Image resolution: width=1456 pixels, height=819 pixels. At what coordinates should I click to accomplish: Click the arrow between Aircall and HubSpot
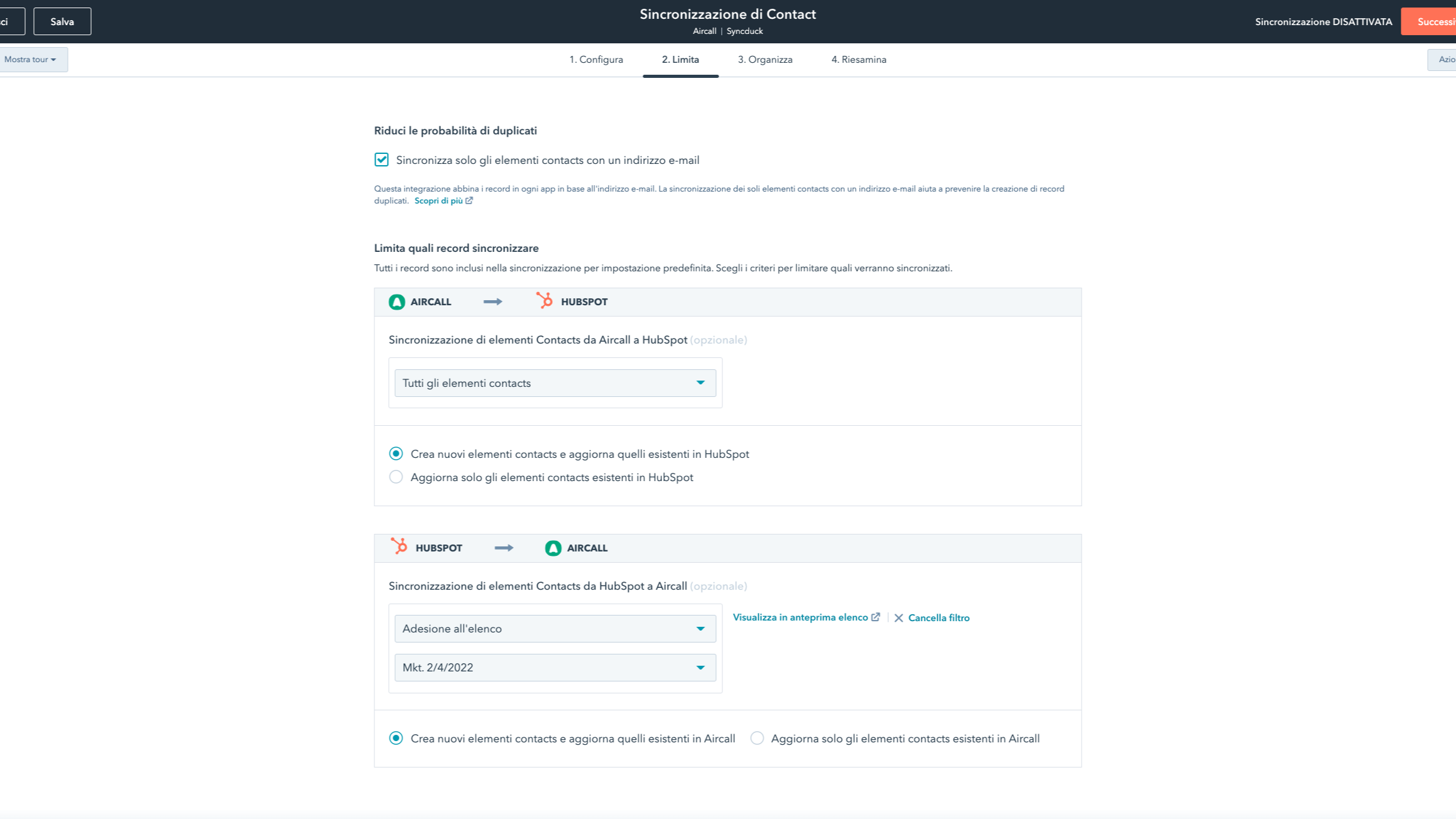click(492, 302)
